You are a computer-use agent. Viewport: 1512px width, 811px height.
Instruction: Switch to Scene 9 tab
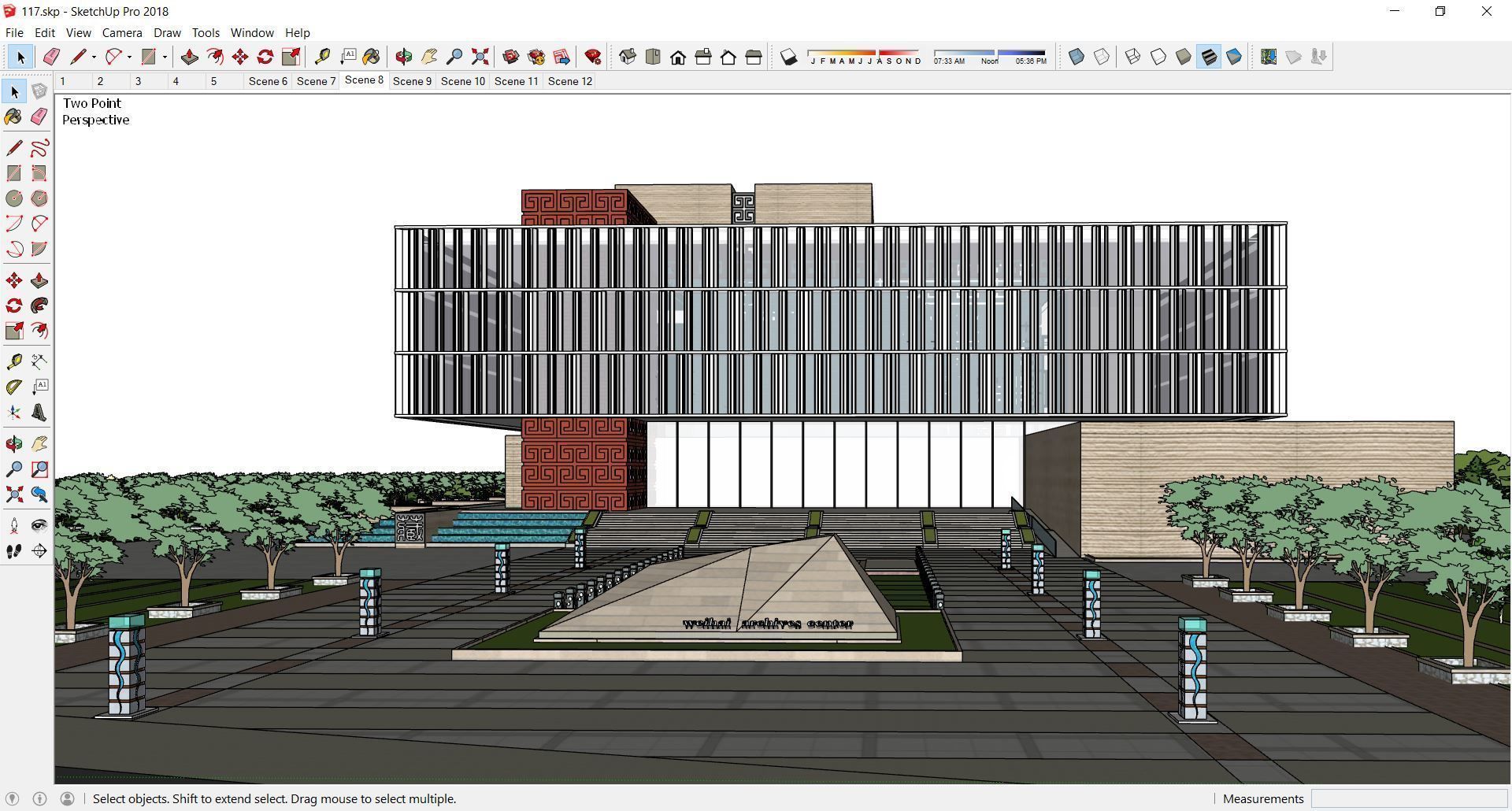point(412,81)
